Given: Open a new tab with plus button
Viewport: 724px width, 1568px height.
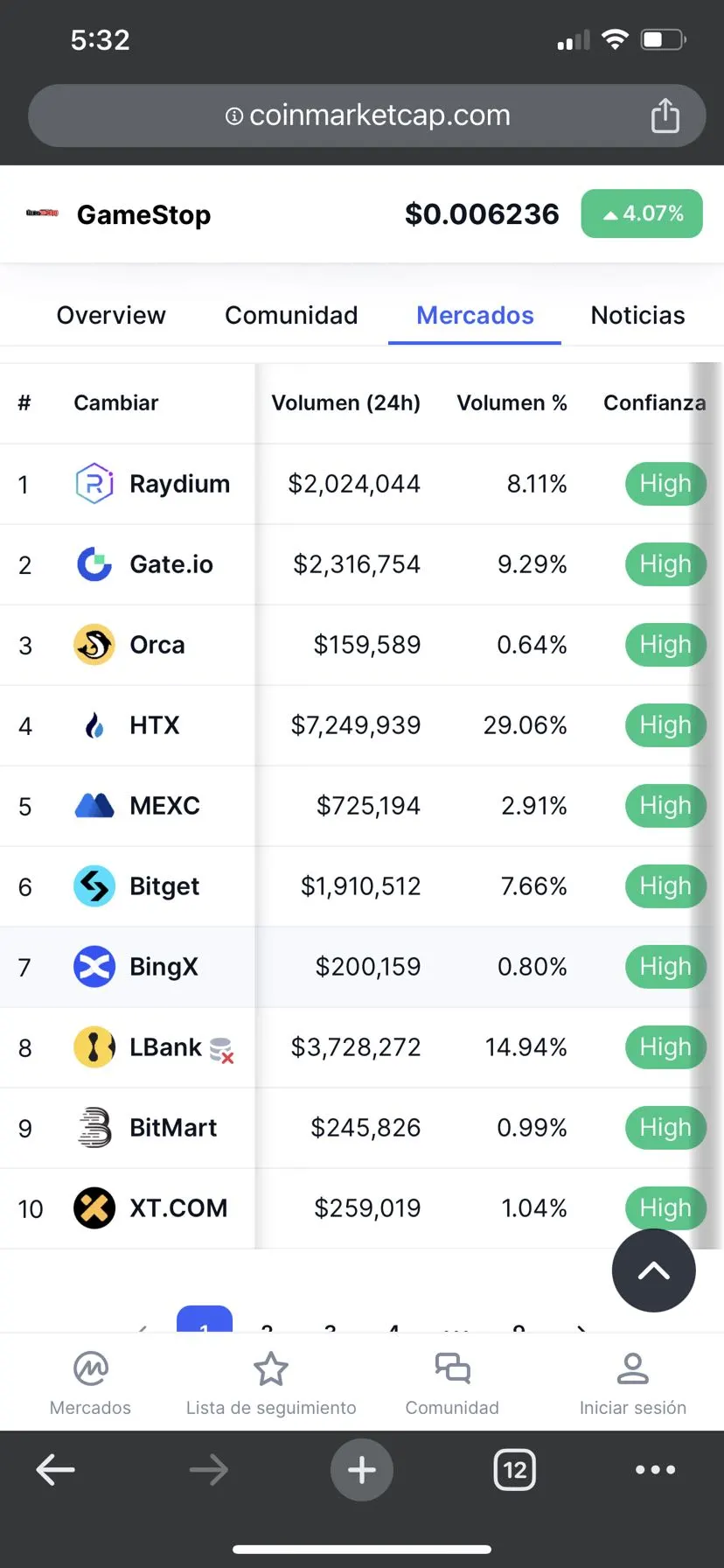Looking at the screenshot, I should 362,1470.
